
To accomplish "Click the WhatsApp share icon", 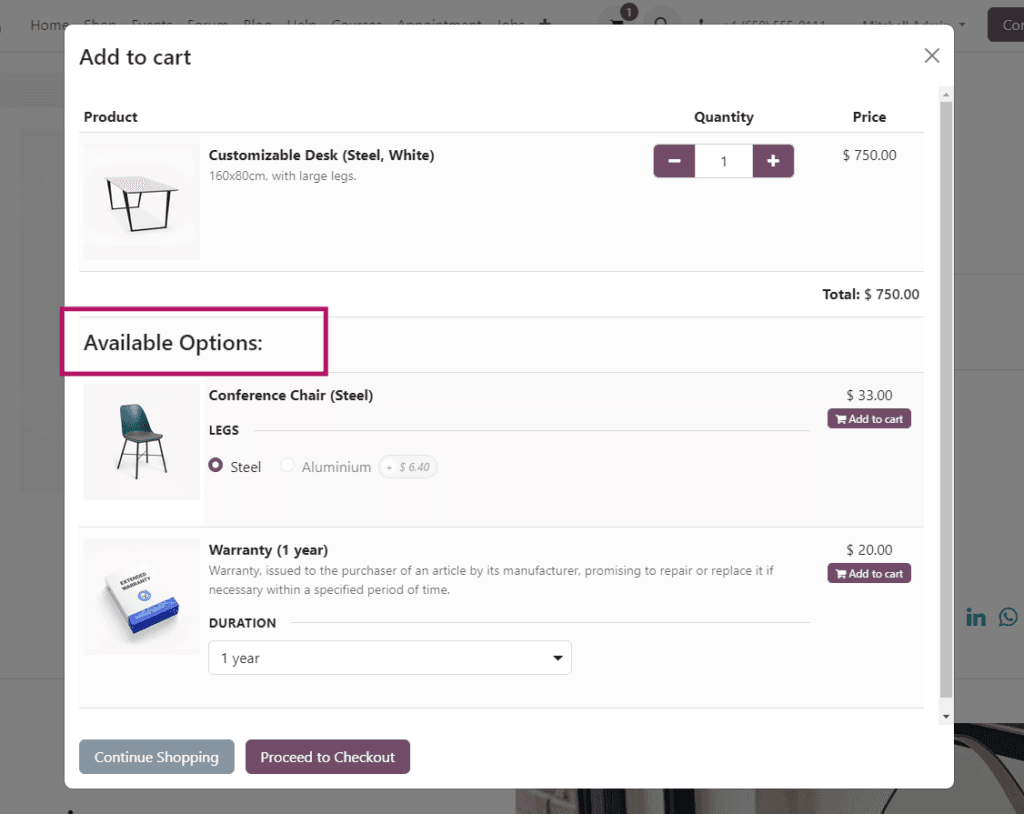I will point(1008,617).
